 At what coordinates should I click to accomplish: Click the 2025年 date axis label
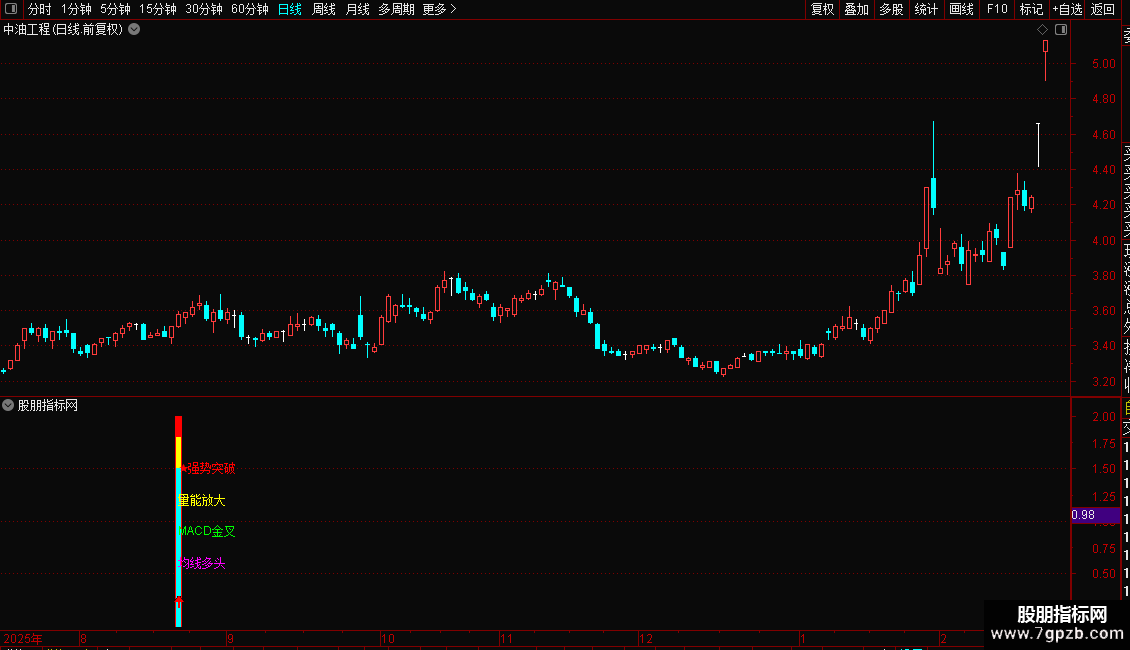23,638
